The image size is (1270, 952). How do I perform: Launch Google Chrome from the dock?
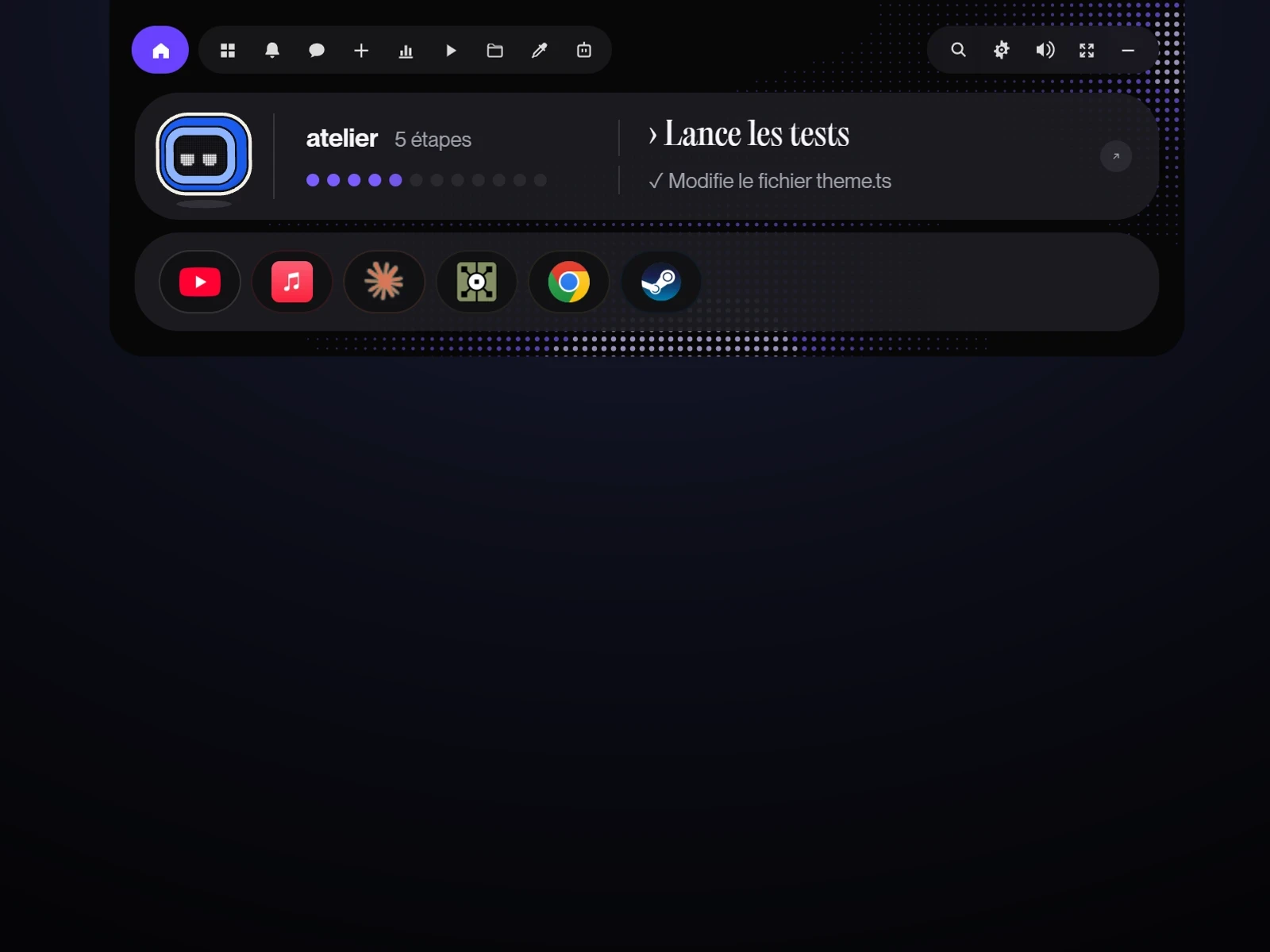click(568, 282)
